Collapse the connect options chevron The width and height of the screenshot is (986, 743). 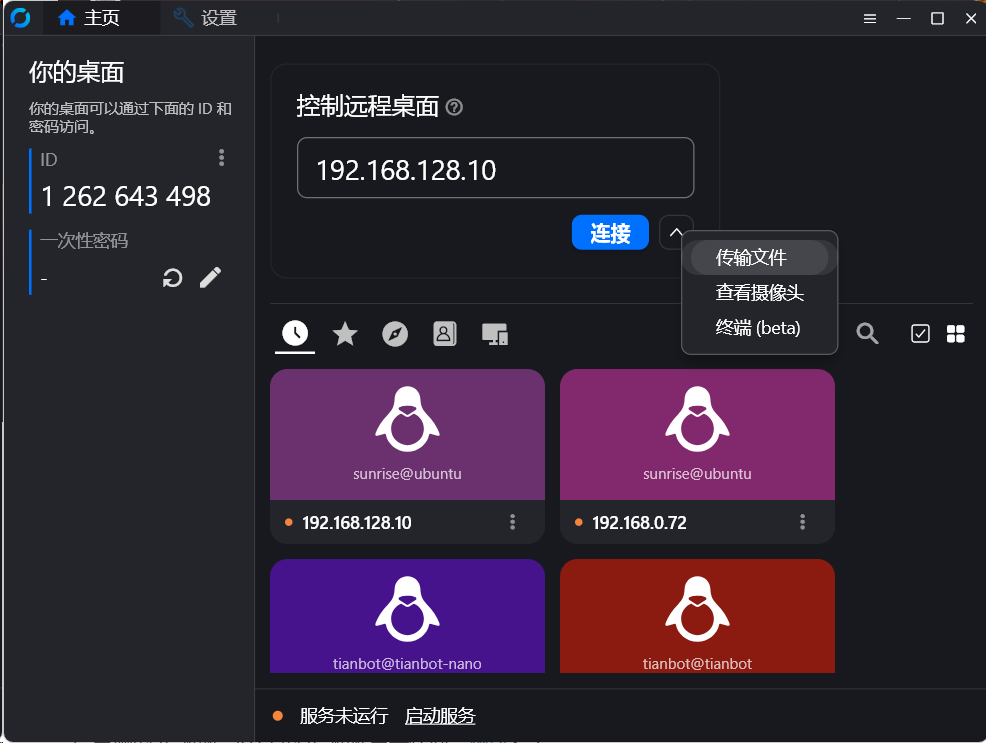676,232
